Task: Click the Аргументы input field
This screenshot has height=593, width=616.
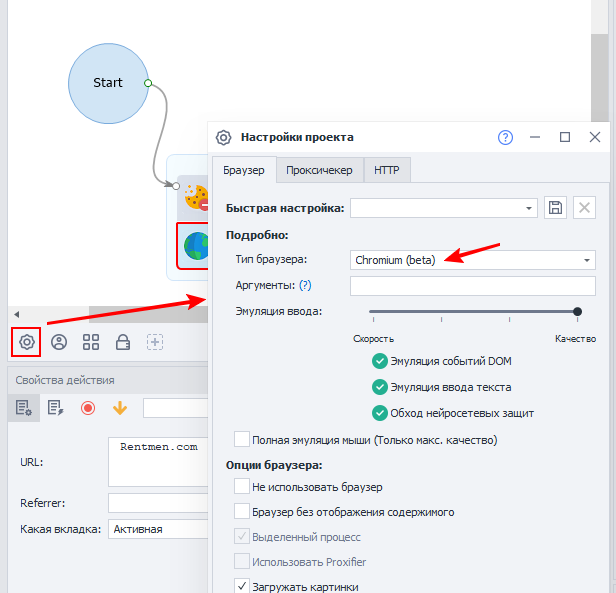Action: pyautogui.click(x=473, y=286)
